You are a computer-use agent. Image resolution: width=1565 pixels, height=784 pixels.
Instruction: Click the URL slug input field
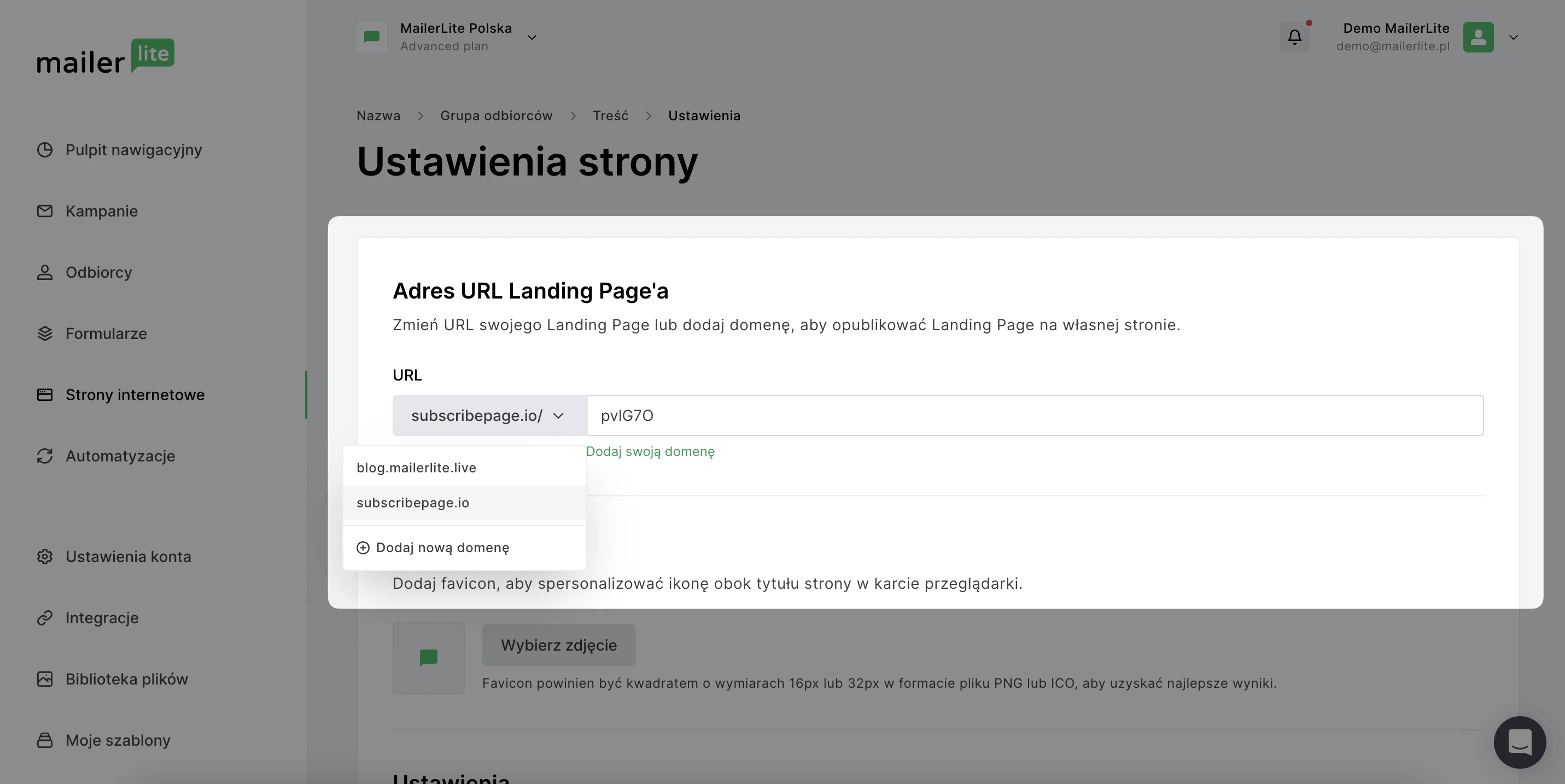[x=1033, y=416]
